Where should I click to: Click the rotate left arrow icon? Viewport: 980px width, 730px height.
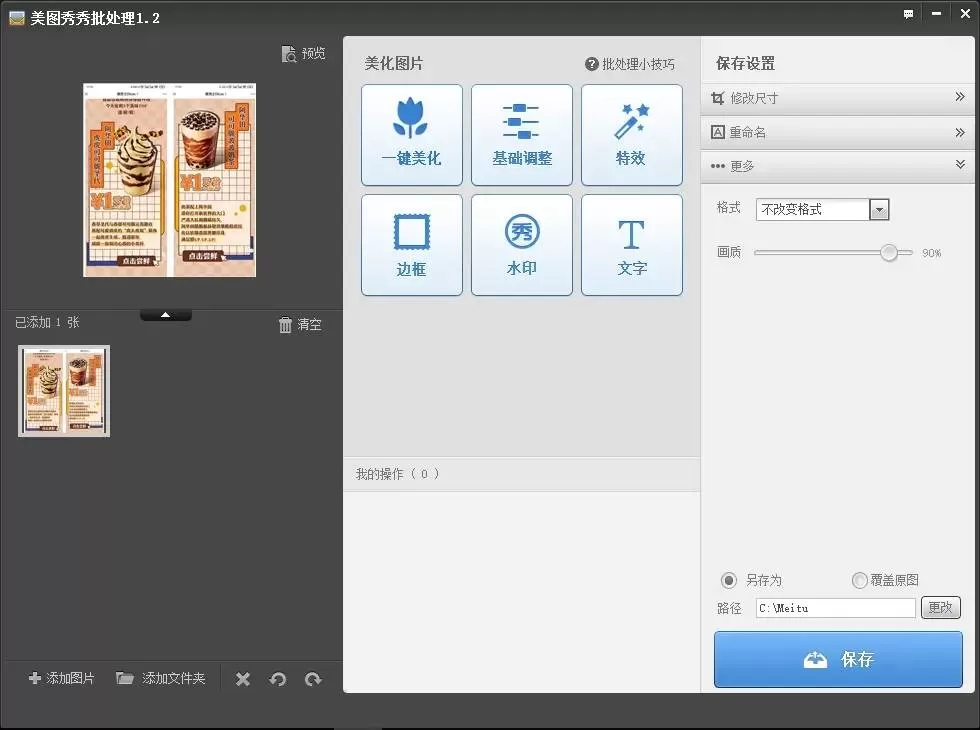[278, 679]
